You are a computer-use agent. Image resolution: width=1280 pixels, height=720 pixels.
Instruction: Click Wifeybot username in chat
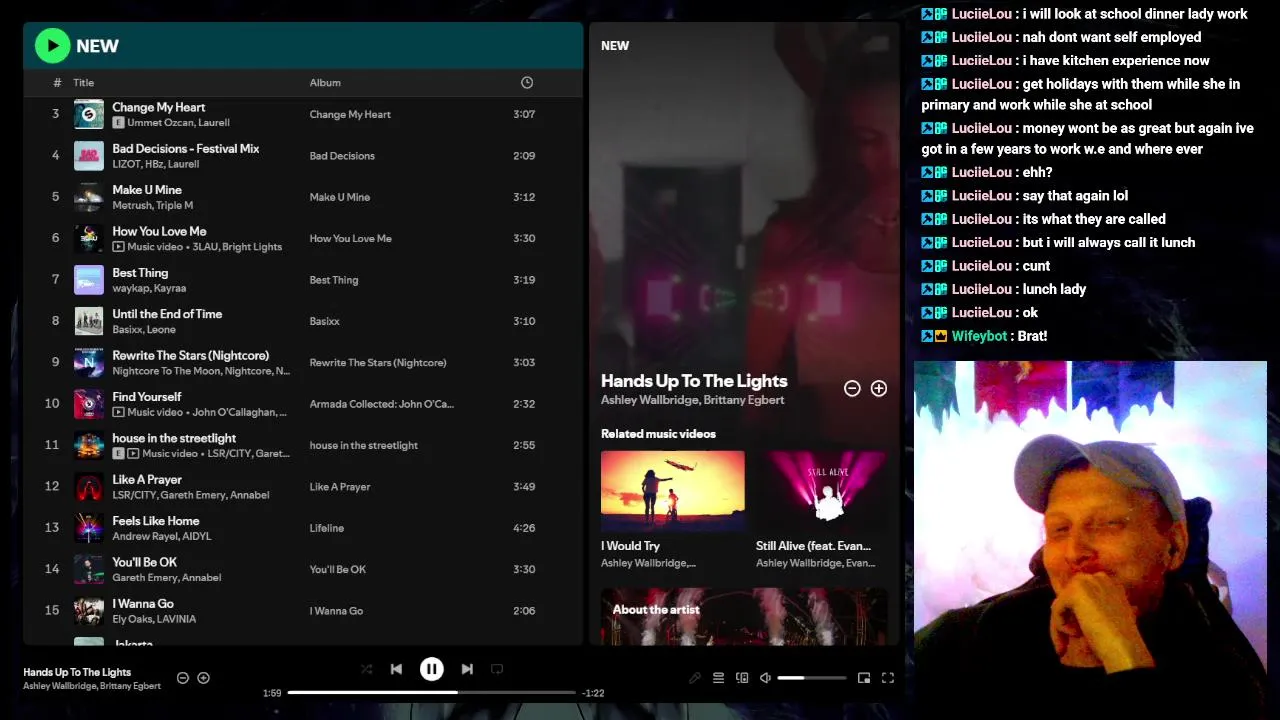coord(979,336)
